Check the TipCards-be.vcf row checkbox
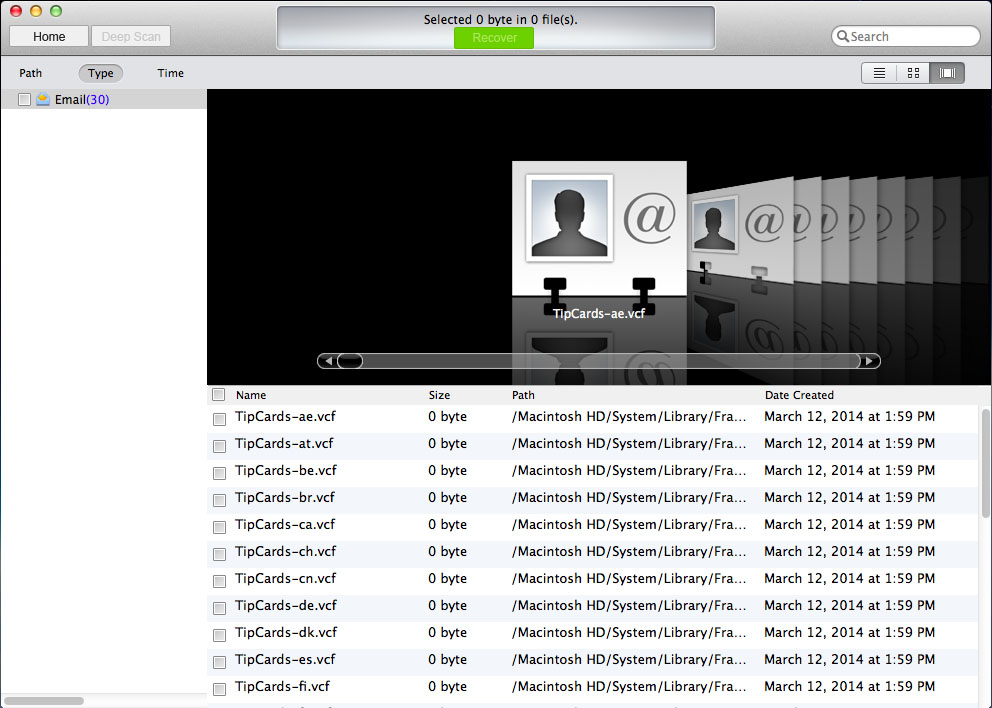This screenshot has height=708, width=992. click(x=220, y=473)
